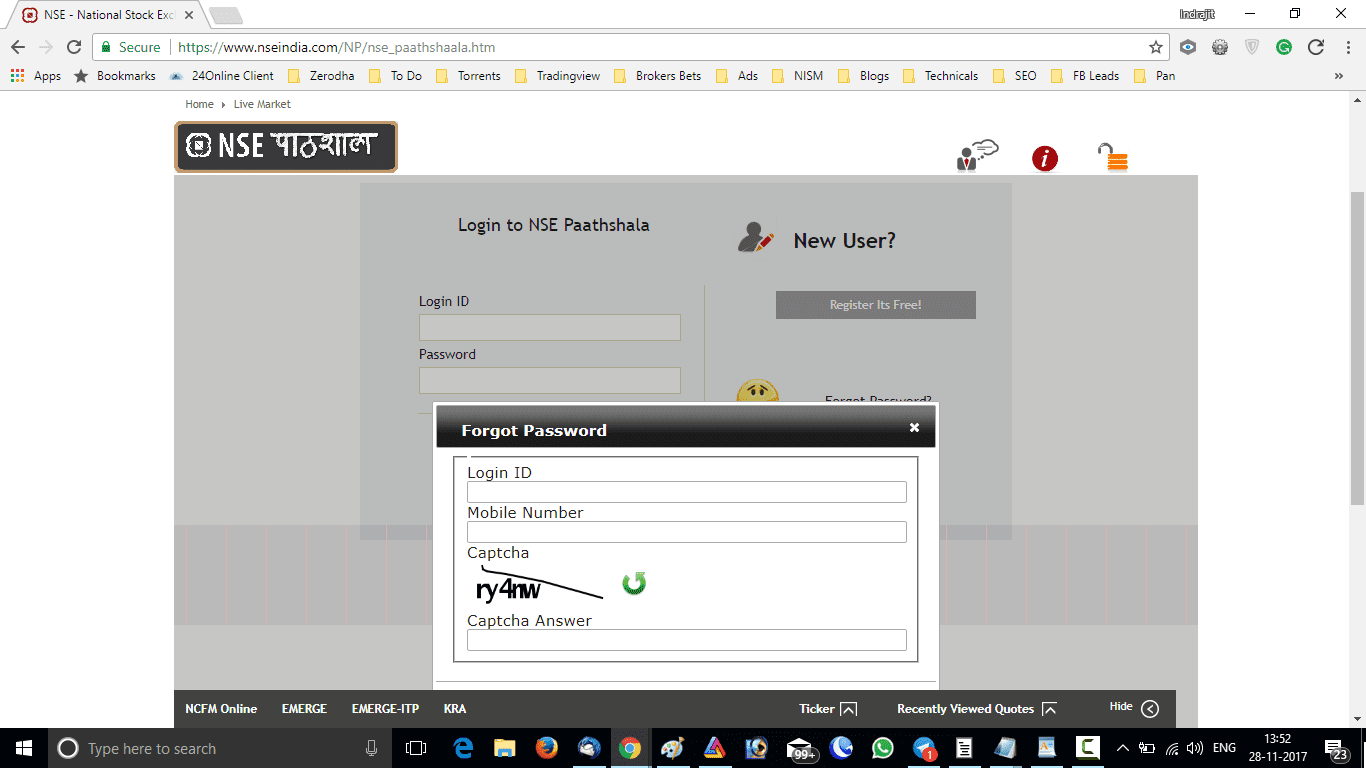Open the KRA footer tab
The height and width of the screenshot is (768, 1366).
(455, 708)
